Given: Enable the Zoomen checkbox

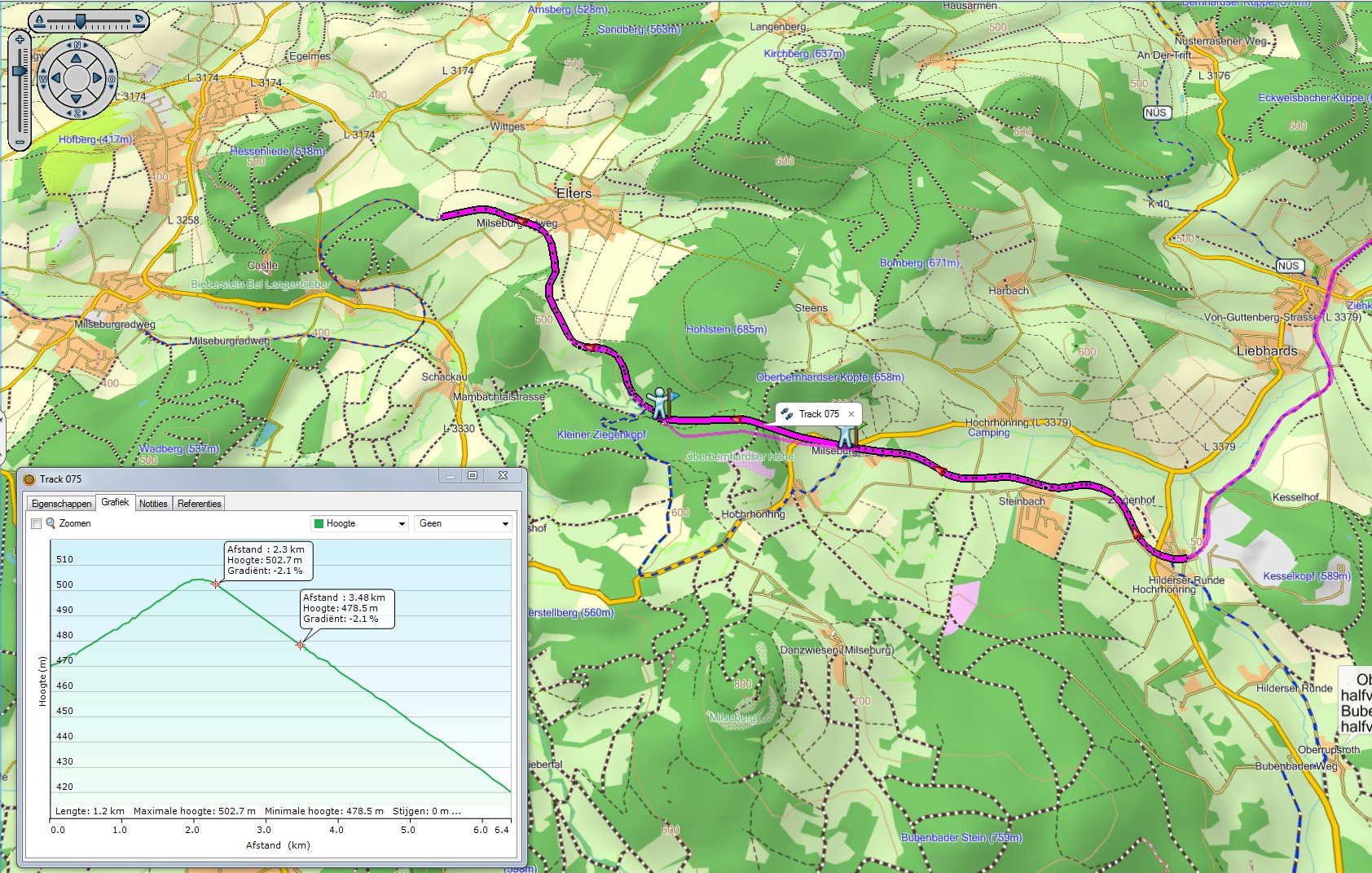Looking at the screenshot, I should 36,523.
